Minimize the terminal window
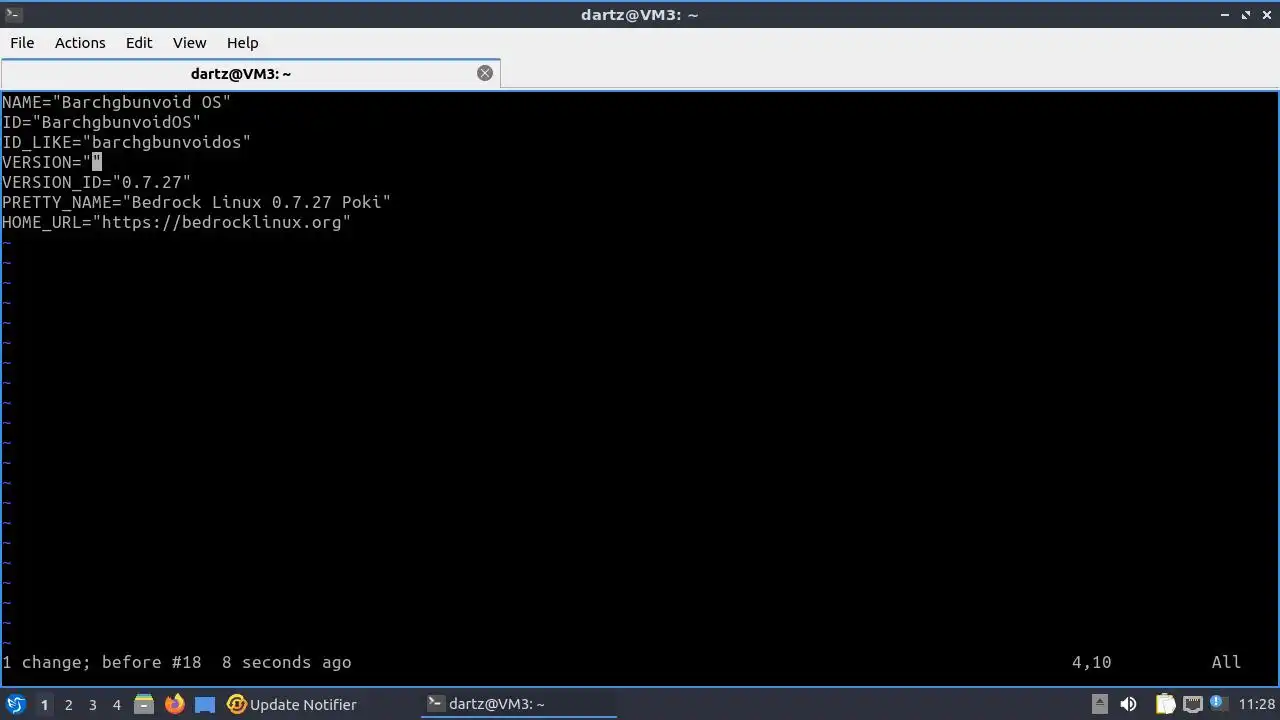 pos(1226,14)
